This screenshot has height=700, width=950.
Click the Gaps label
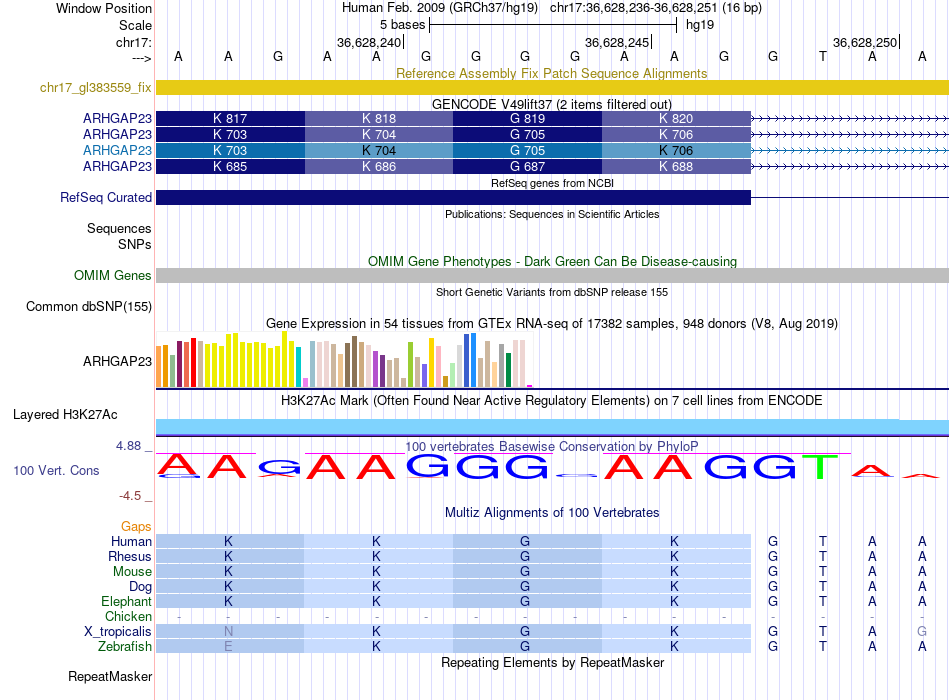[136, 527]
